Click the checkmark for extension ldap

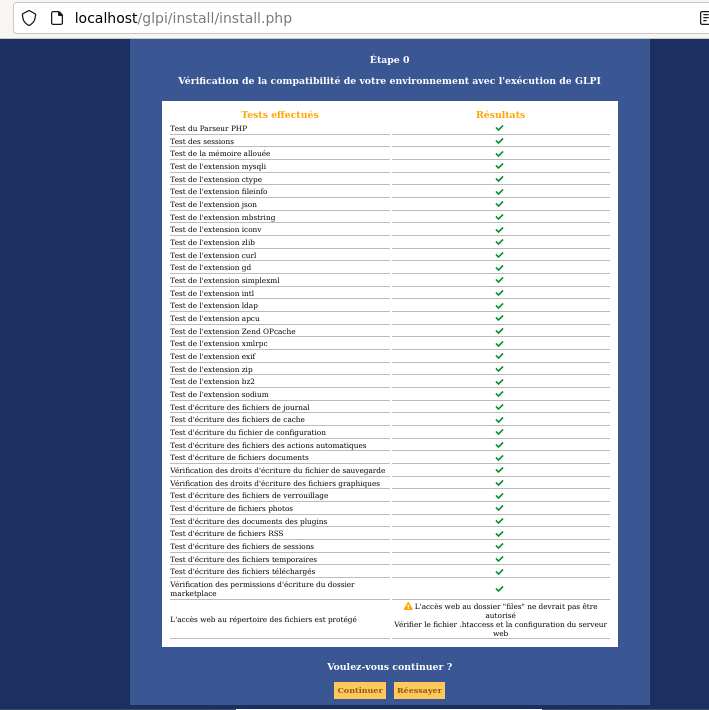[499, 306]
